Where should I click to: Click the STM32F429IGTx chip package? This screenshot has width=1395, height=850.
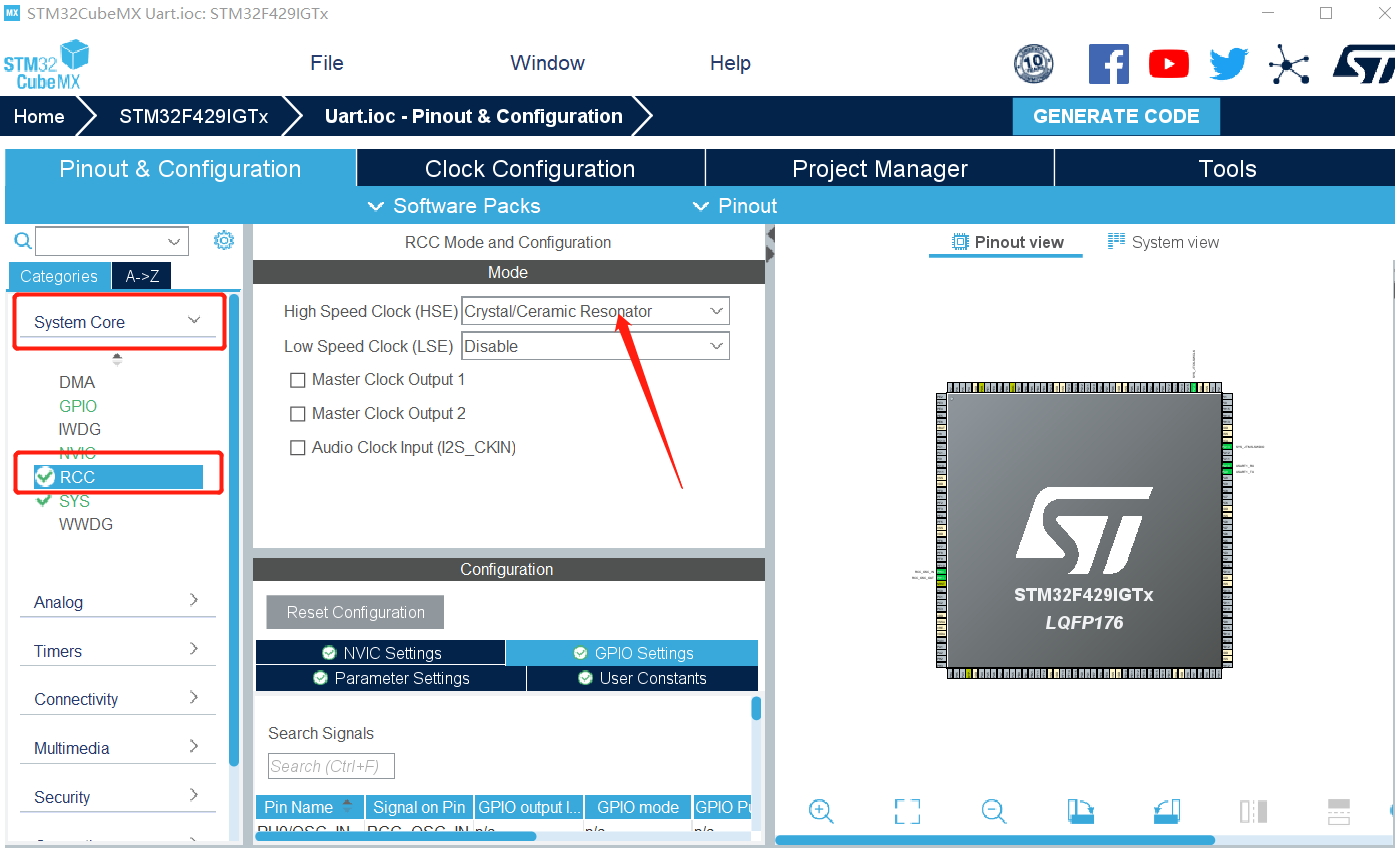coord(1084,532)
